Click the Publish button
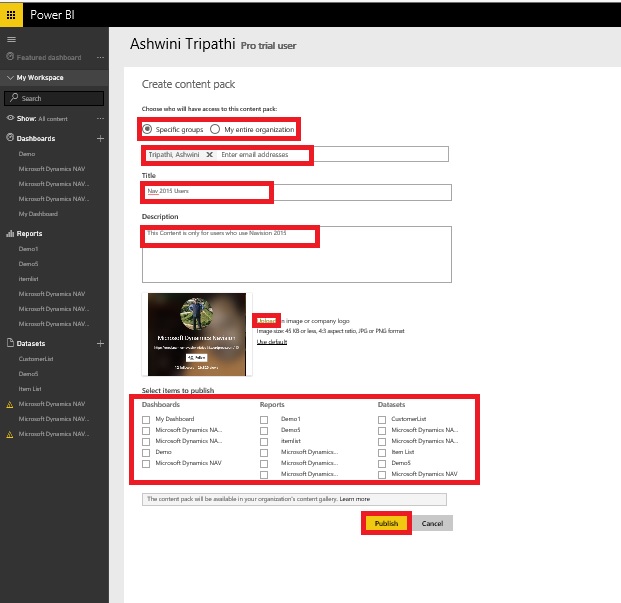The image size is (621, 603). (386, 523)
